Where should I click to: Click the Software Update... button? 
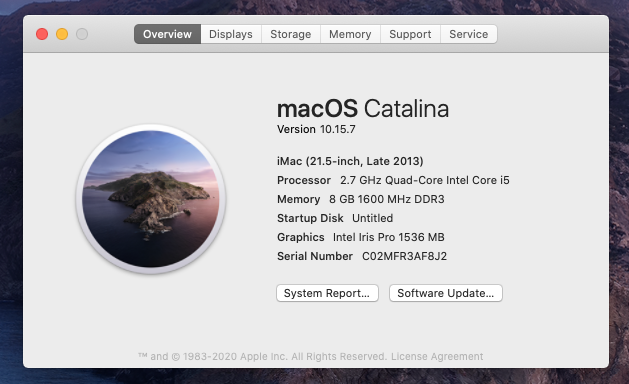tap(446, 293)
